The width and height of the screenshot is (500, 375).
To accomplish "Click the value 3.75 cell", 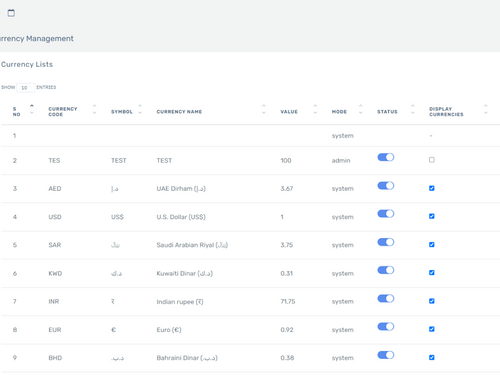I will tap(287, 245).
